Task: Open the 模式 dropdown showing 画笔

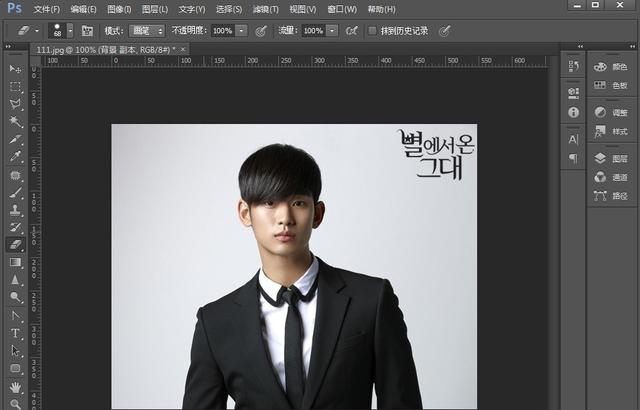Action: click(x=147, y=31)
